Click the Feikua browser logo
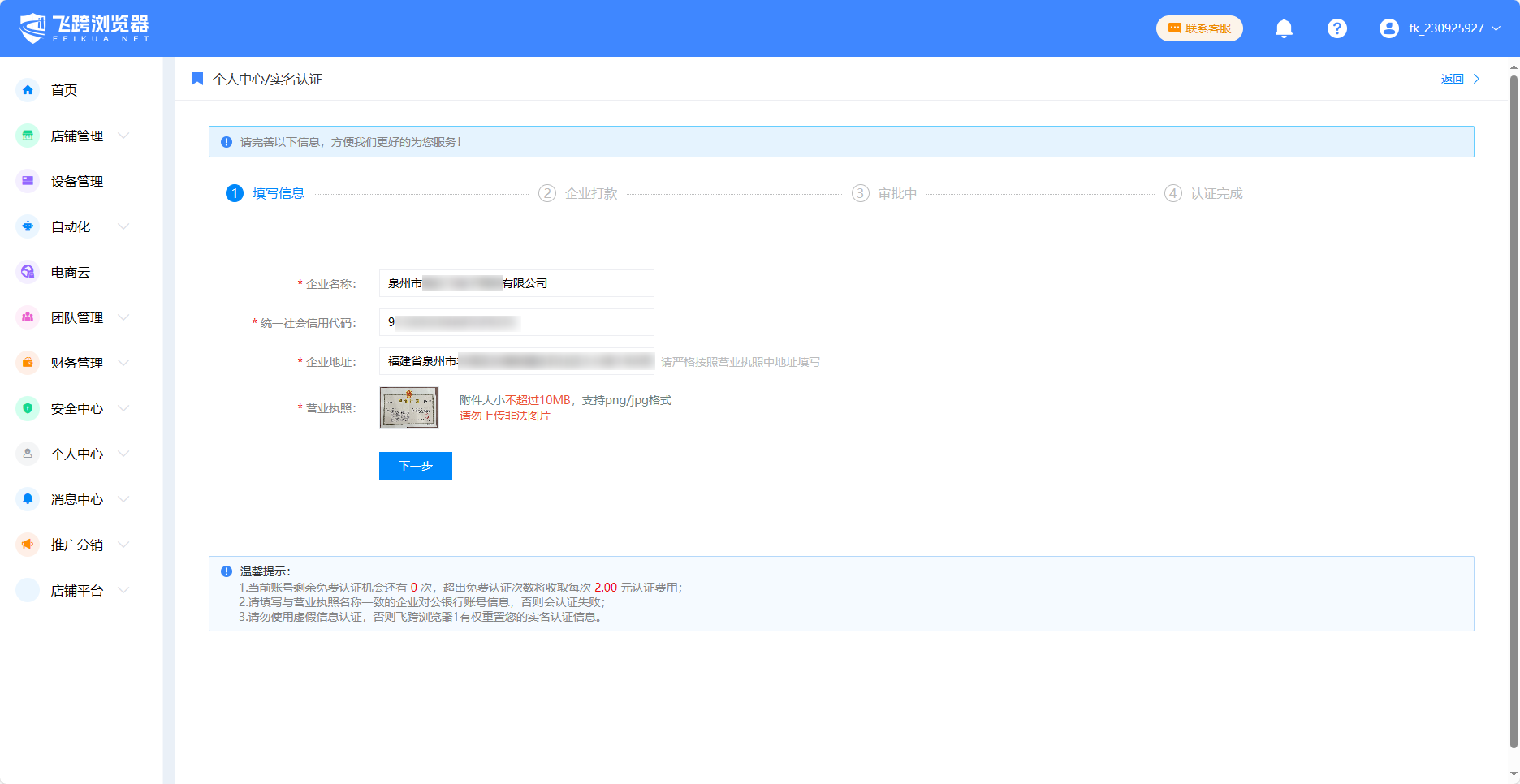The image size is (1520, 784). [x=84, y=28]
